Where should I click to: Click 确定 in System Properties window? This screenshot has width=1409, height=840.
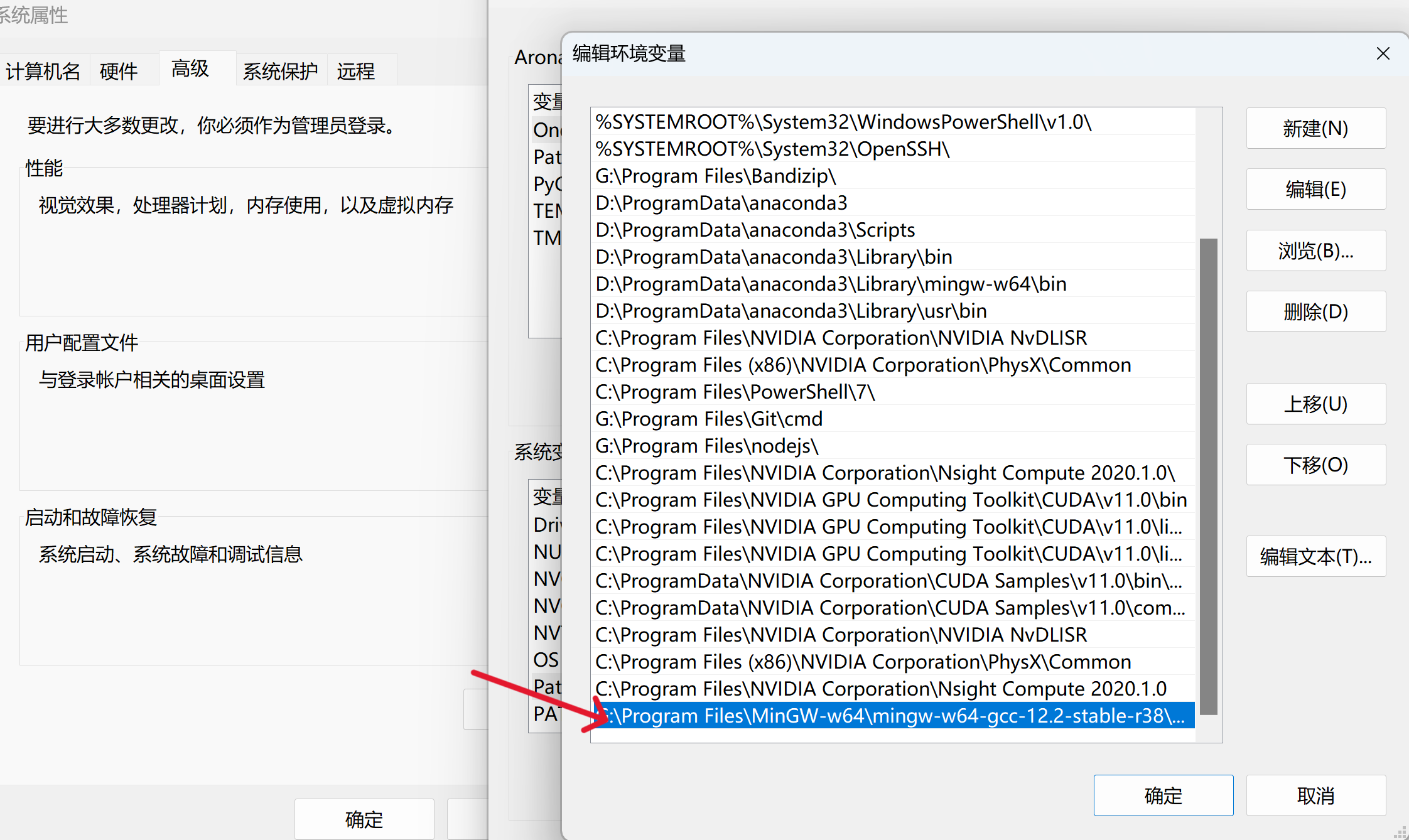[364, 819]
